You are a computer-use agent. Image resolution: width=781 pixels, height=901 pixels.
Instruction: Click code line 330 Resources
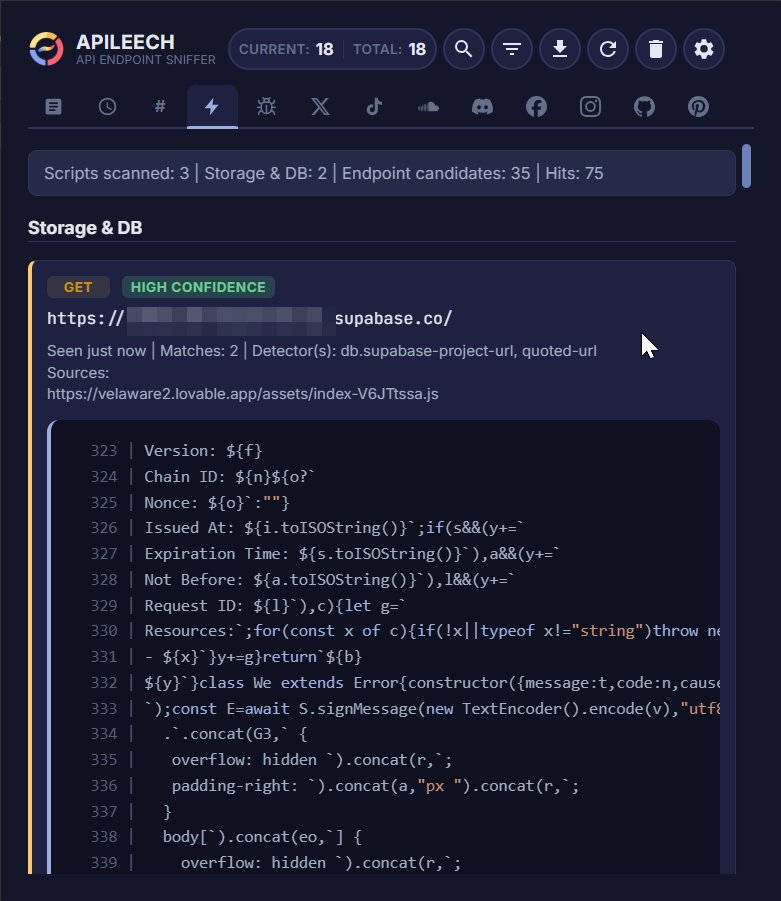[432, 630]
